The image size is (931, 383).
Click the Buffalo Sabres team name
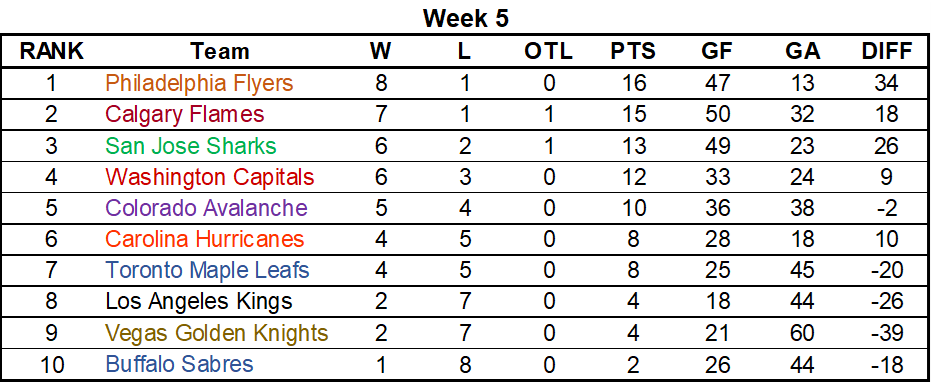tap(179, 364)
